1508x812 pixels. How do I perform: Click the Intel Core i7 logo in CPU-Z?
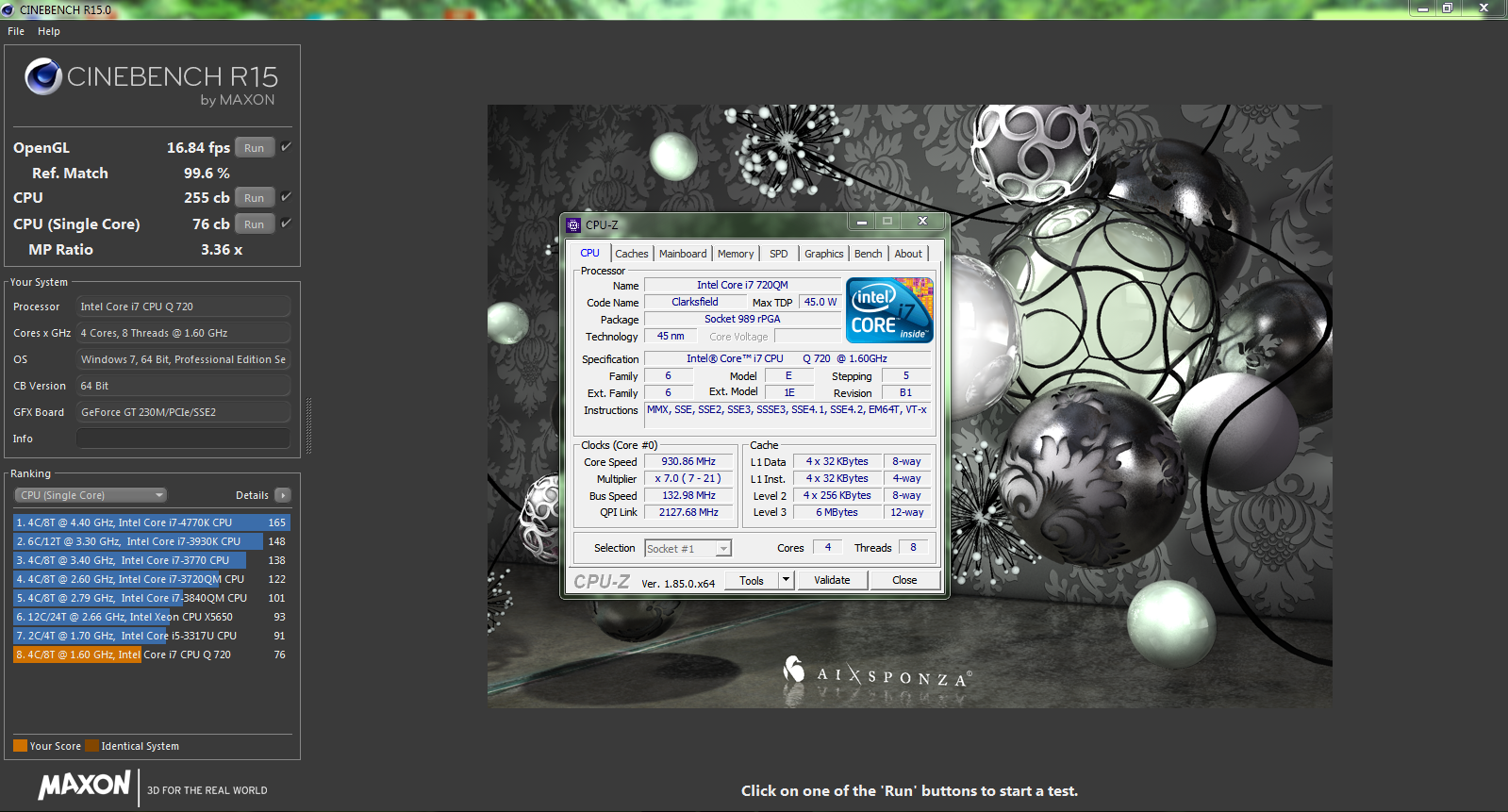click(x=889, y=310)
